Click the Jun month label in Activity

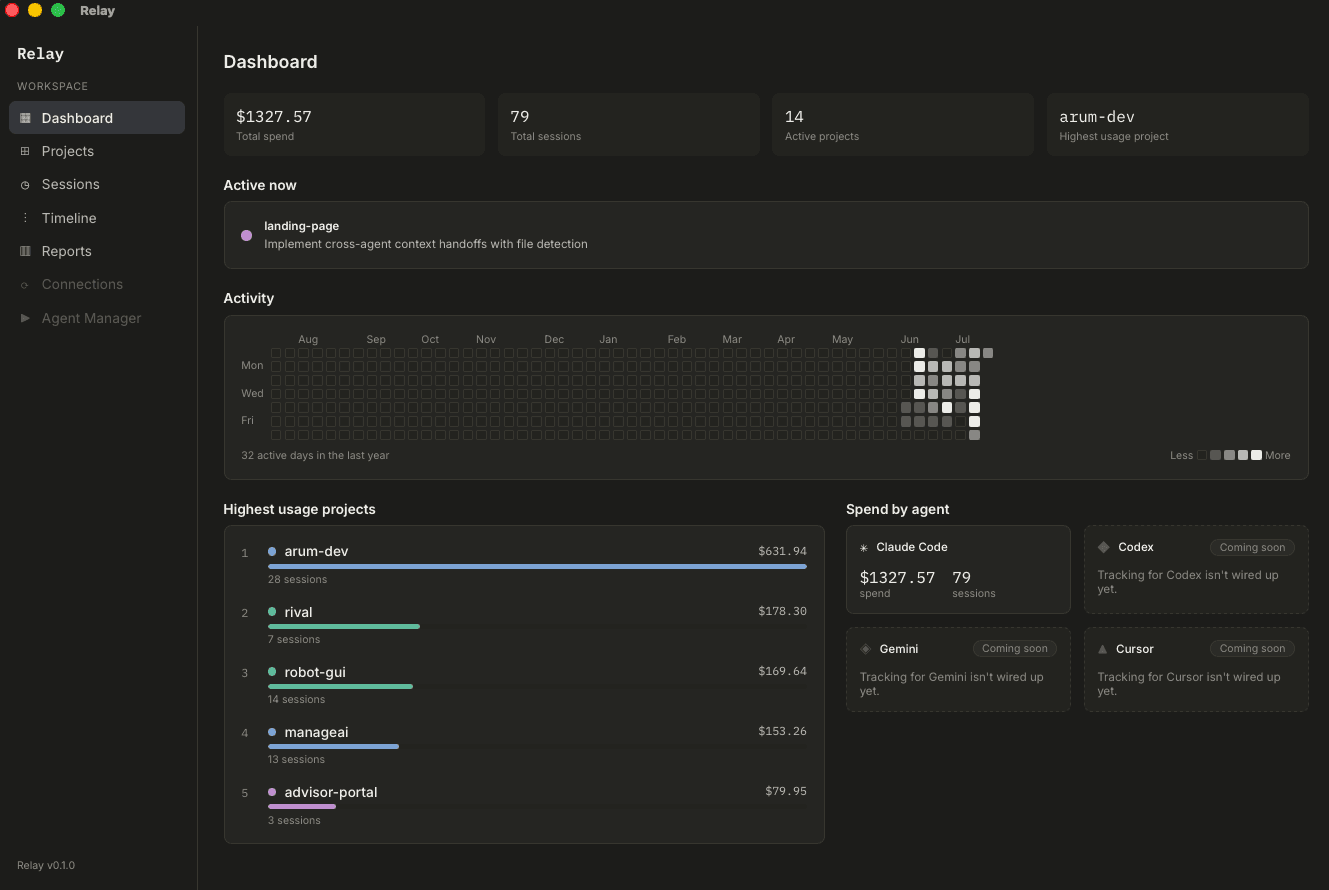[909, 339]
